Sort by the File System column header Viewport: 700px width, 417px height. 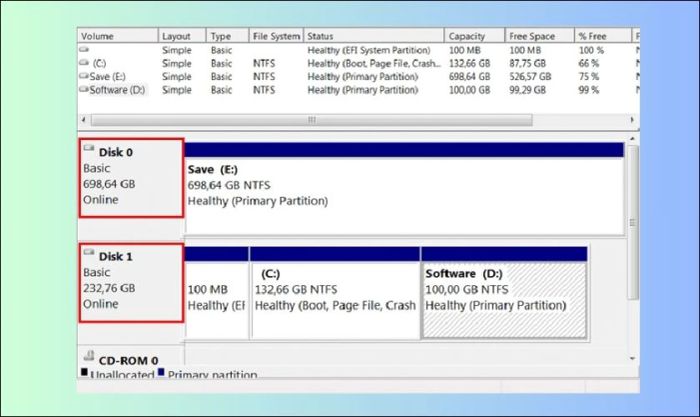[x=276, y=36]
